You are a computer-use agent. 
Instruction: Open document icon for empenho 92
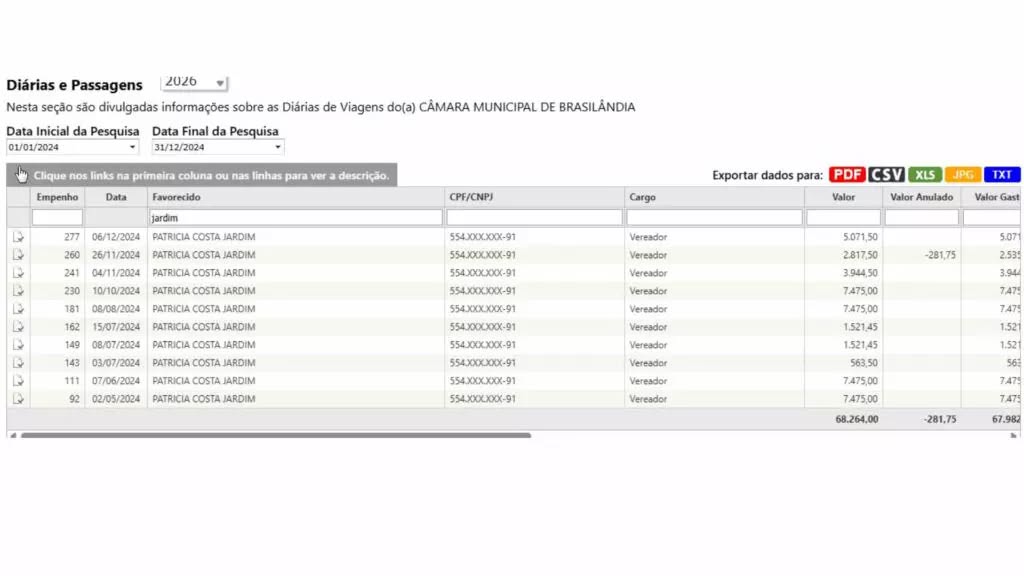(18, 399)
